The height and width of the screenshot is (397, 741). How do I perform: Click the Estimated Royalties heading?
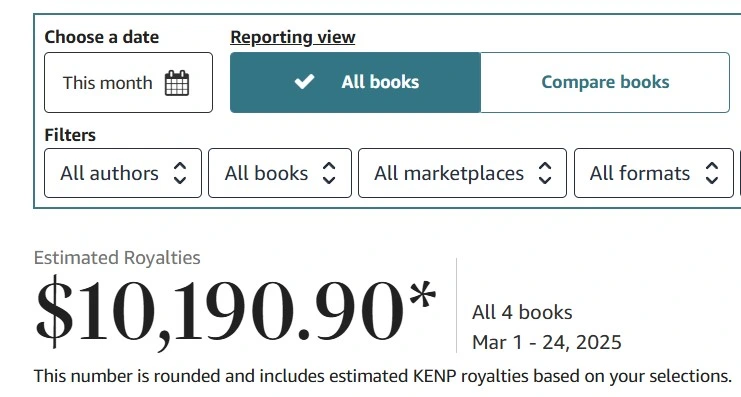tap(117, 258)
